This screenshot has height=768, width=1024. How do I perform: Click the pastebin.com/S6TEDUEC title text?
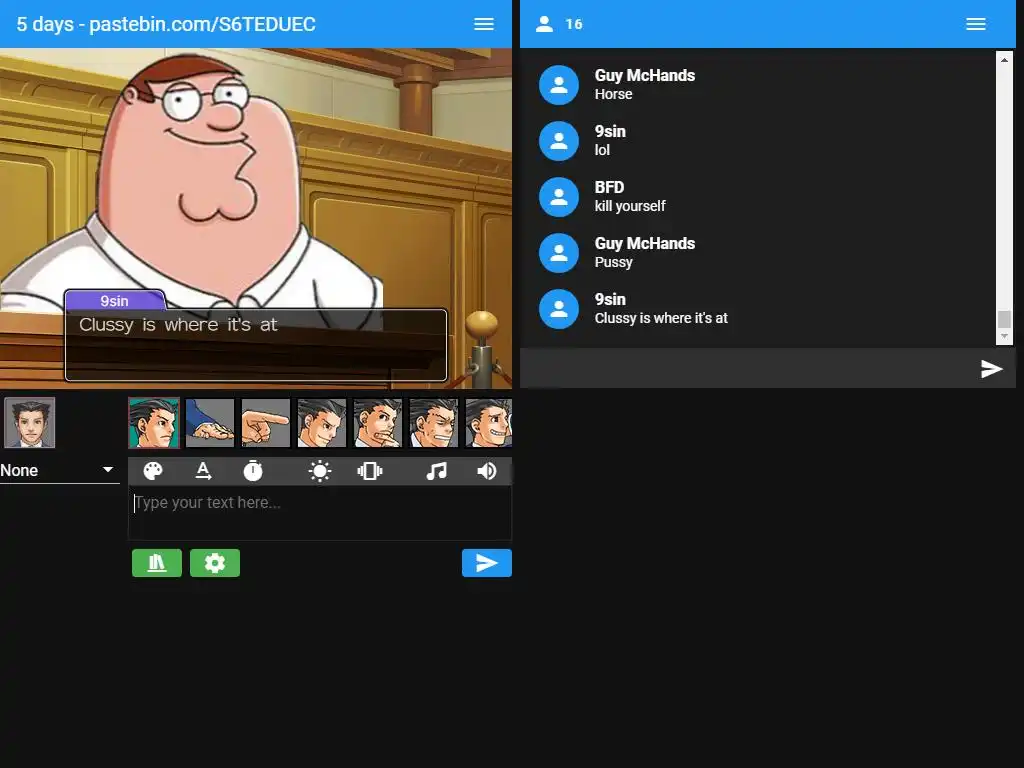click(x=202, y=24)
